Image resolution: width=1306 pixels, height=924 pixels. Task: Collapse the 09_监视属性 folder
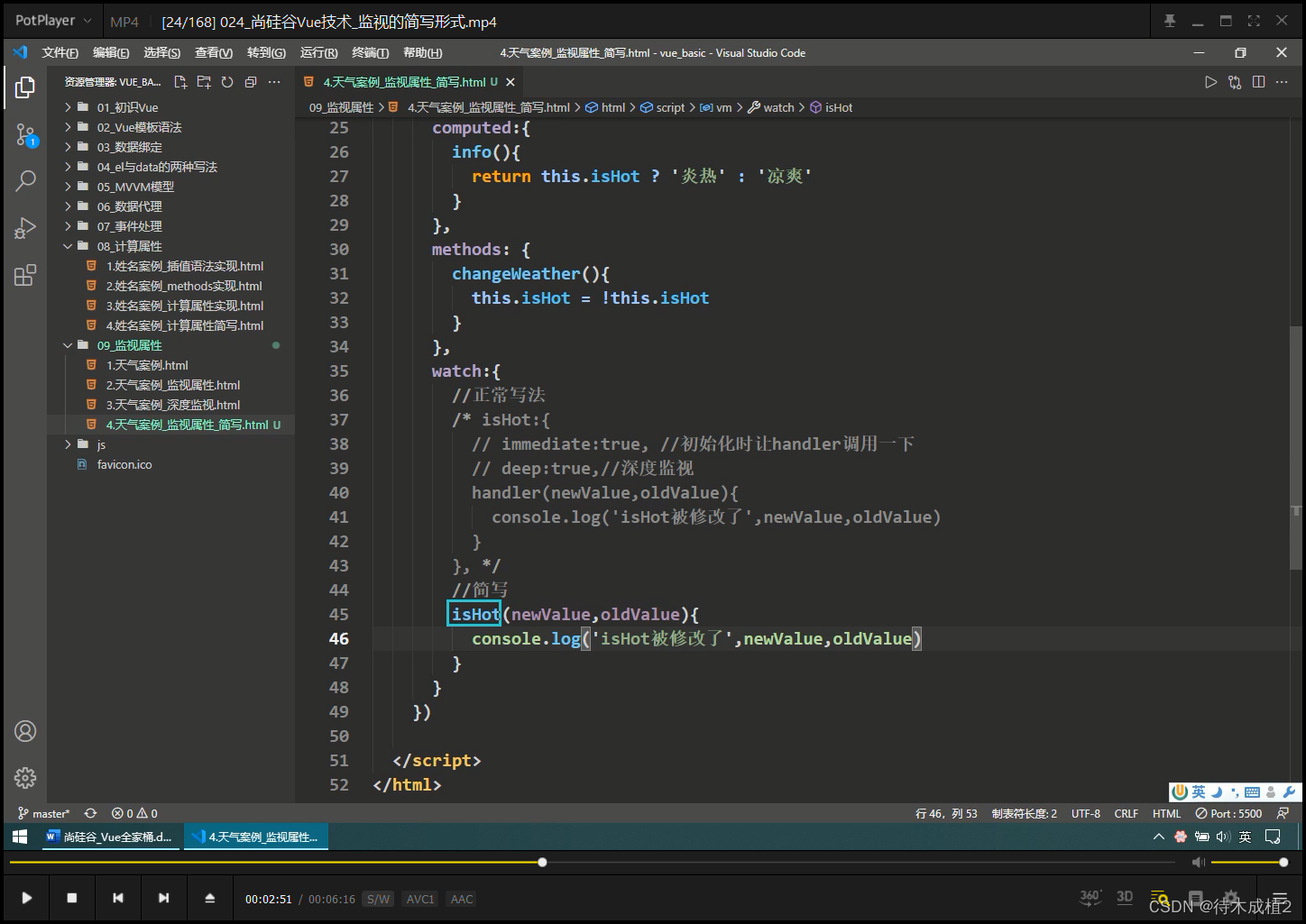(129, 345)
